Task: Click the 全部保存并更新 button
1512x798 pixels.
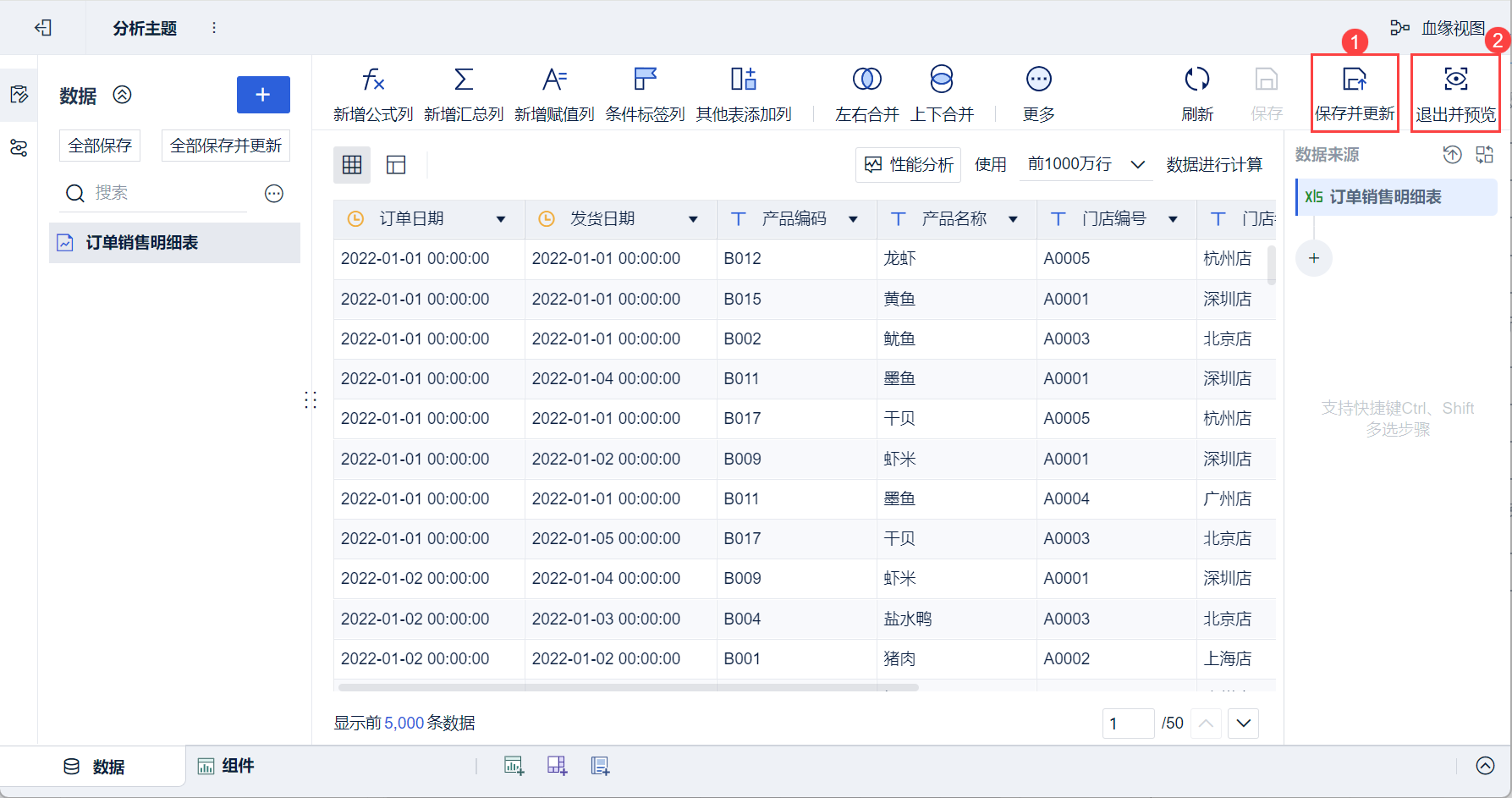Action: click(x=226, y=146)
